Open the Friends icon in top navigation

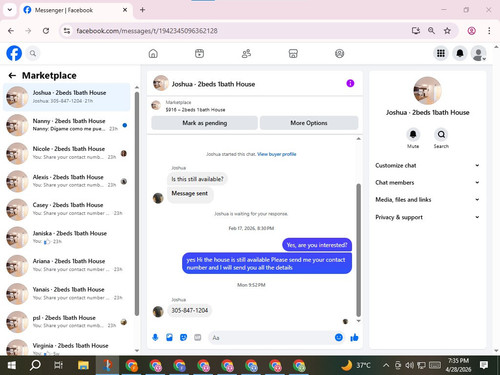[x=246, y=53]
